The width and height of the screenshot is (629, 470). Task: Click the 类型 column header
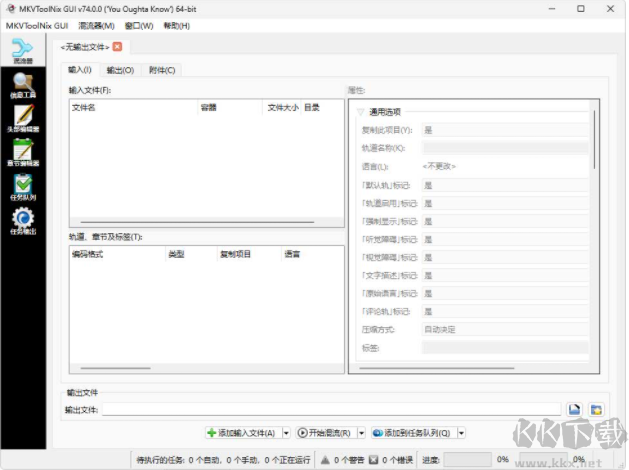point(191,254)
